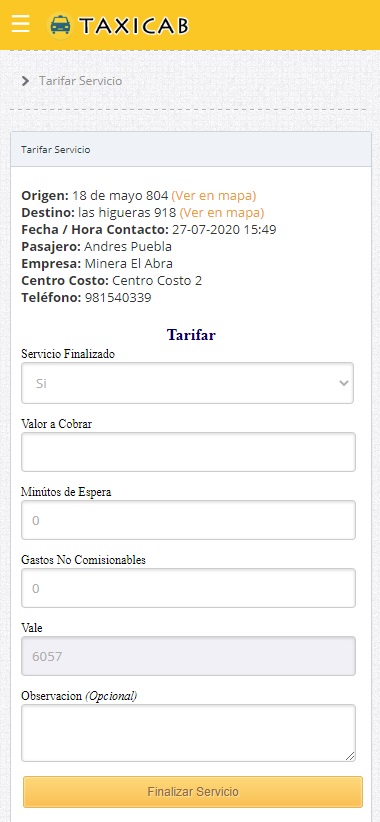Open Ver en mapa for Origen
This screenshot has height=822, width=380.
point(214,196)
